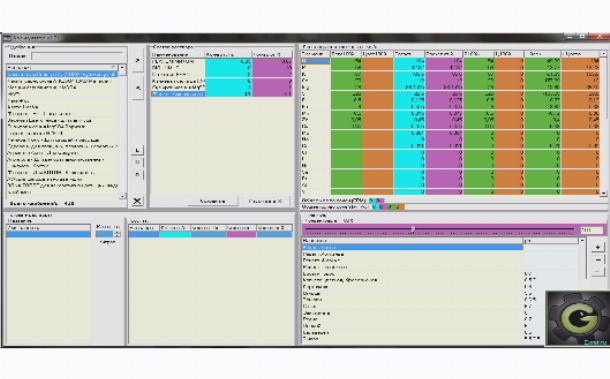610x379 pixels.
Task: Click the second middle-column button with letter icon
Action: point(138,88)
